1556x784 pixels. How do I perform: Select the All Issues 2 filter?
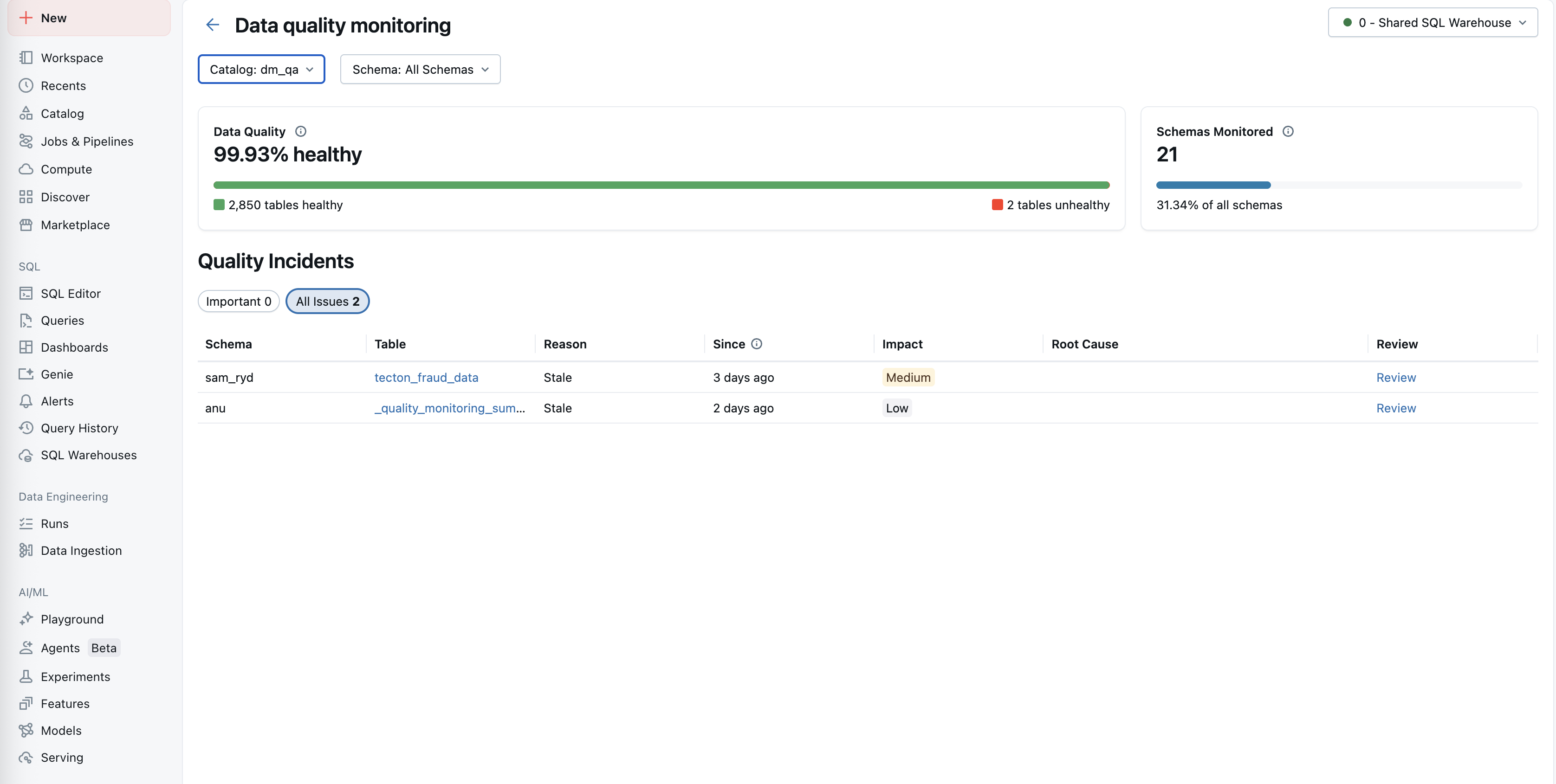click(327, 301)
